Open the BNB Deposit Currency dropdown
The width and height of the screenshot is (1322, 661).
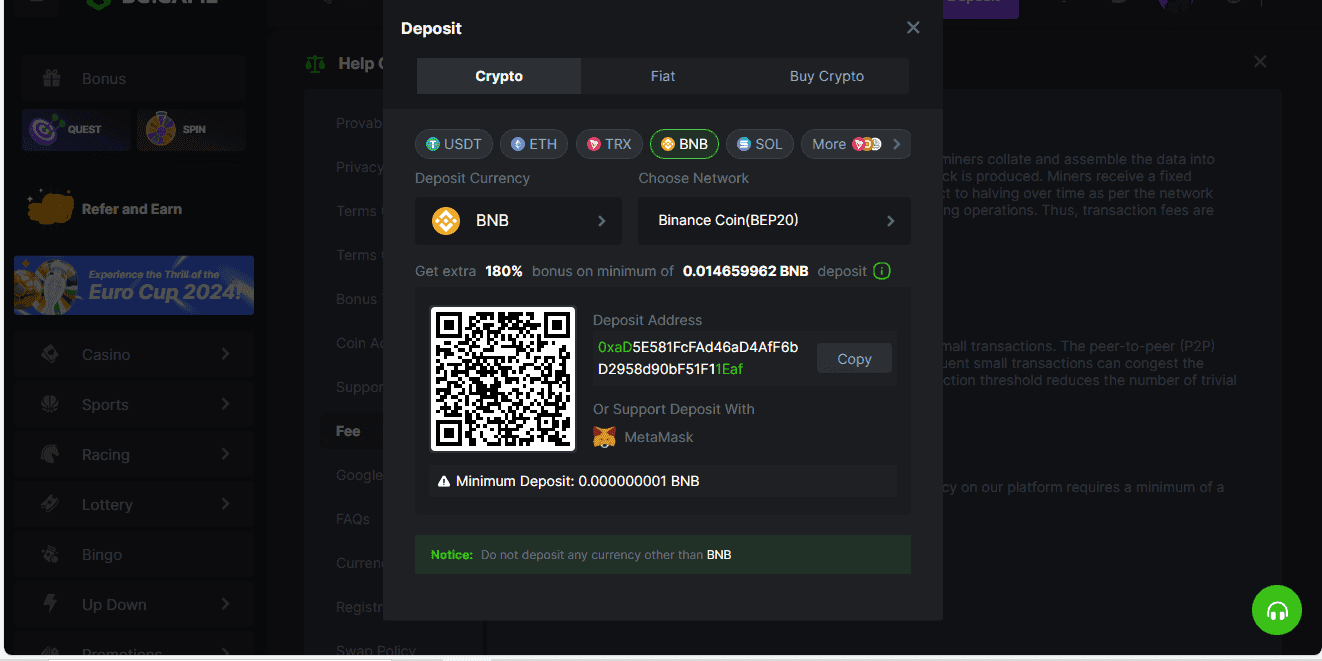[x=518, y=221]
